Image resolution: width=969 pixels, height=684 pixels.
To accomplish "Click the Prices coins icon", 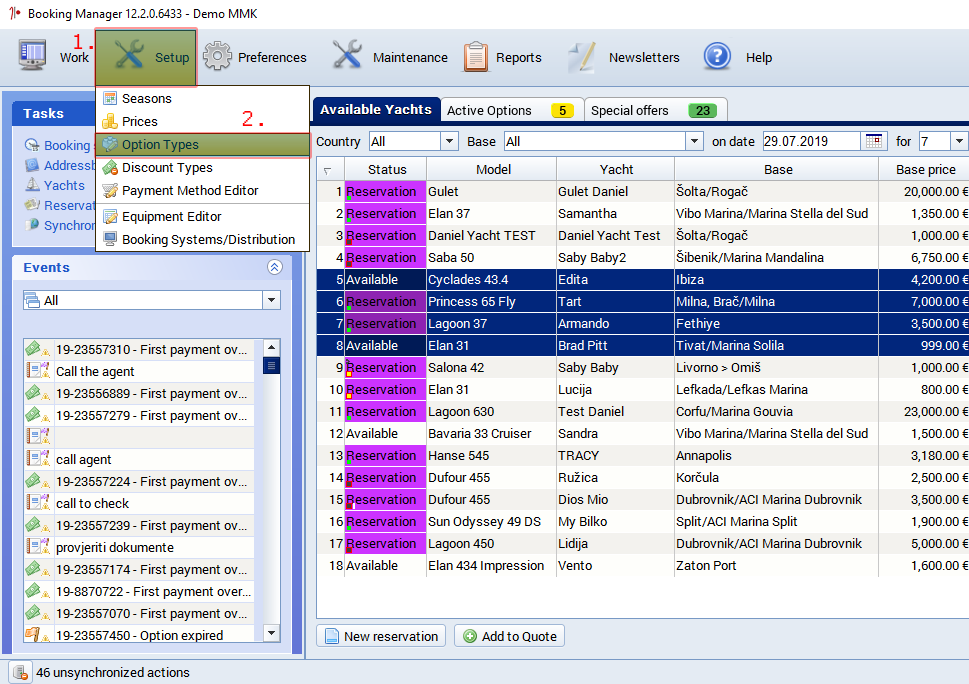I will pos(110,121).
